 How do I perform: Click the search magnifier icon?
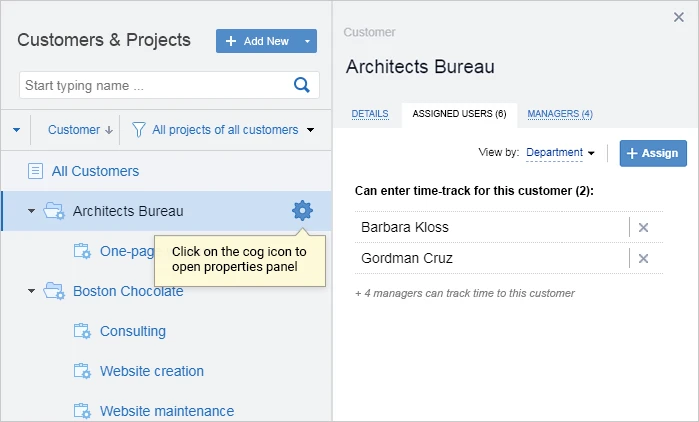302,85
